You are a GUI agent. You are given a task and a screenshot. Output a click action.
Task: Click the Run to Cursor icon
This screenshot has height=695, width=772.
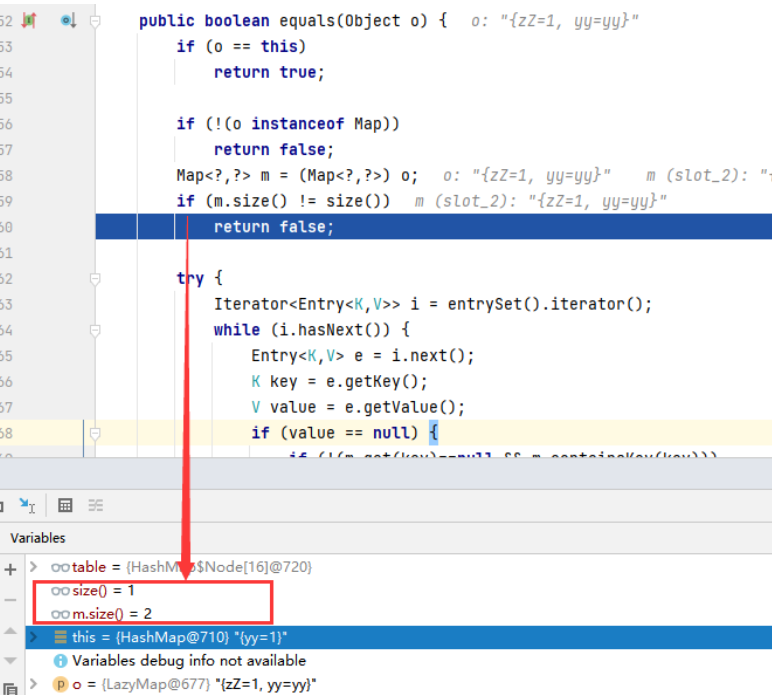click(27, 505)
